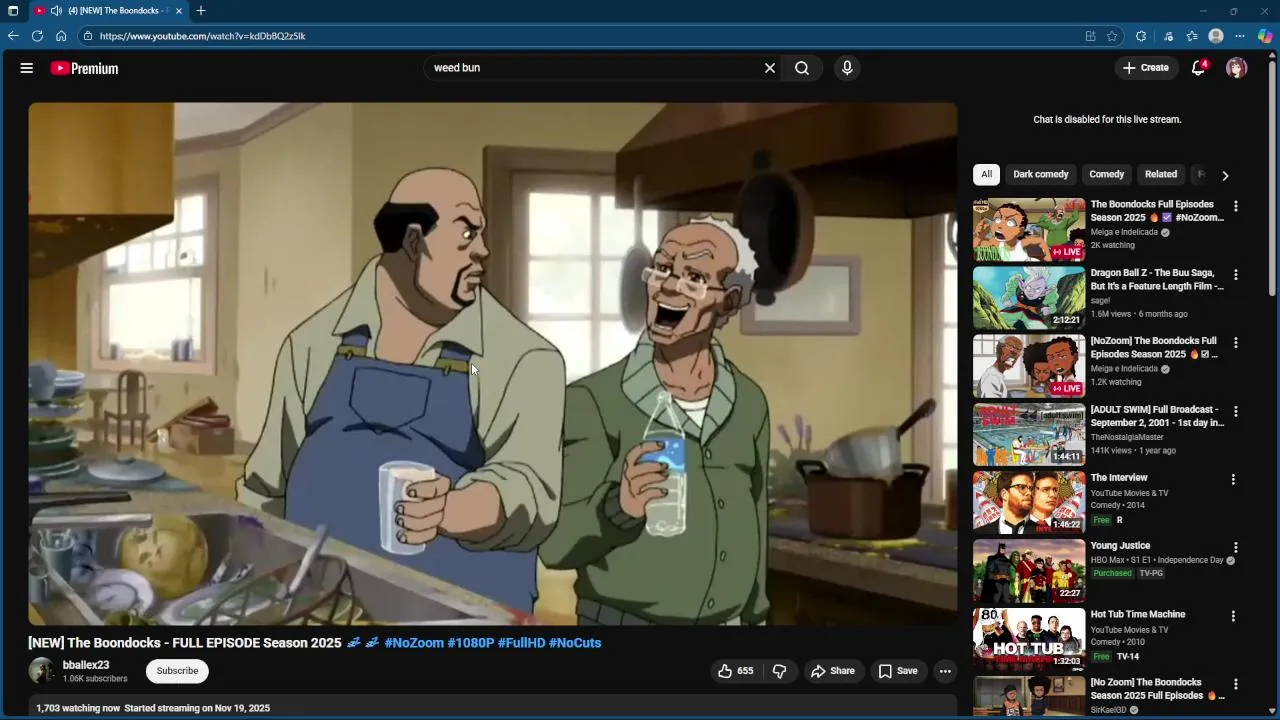Click hashtag #NoCuts in video title

[575, 643]
